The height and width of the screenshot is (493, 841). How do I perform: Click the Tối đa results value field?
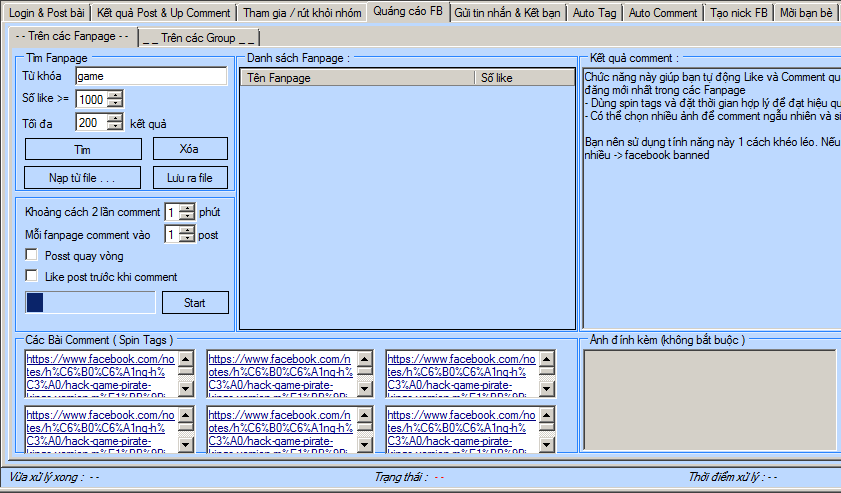(91, 123)
